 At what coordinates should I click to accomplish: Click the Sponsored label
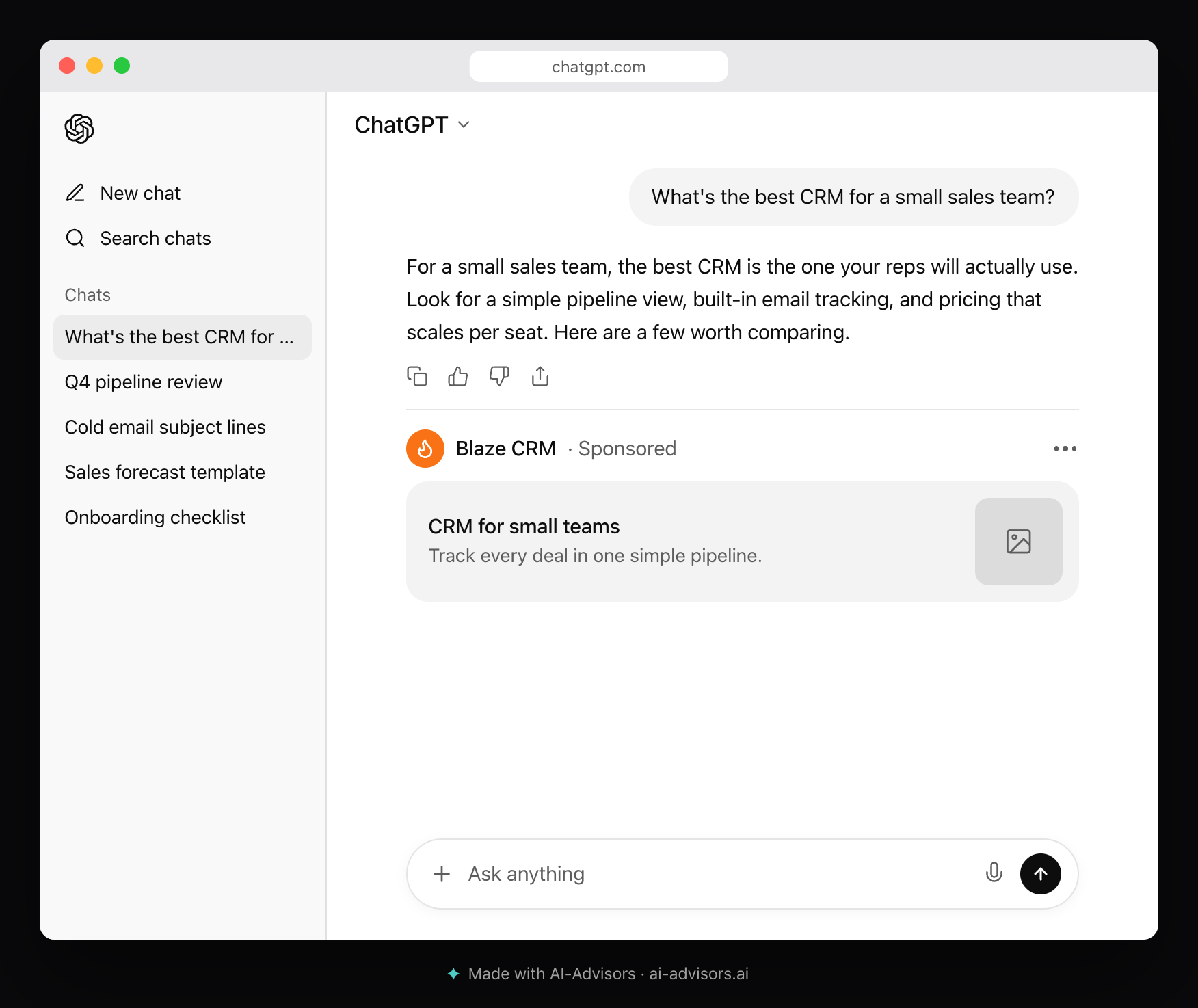point(627,449)
